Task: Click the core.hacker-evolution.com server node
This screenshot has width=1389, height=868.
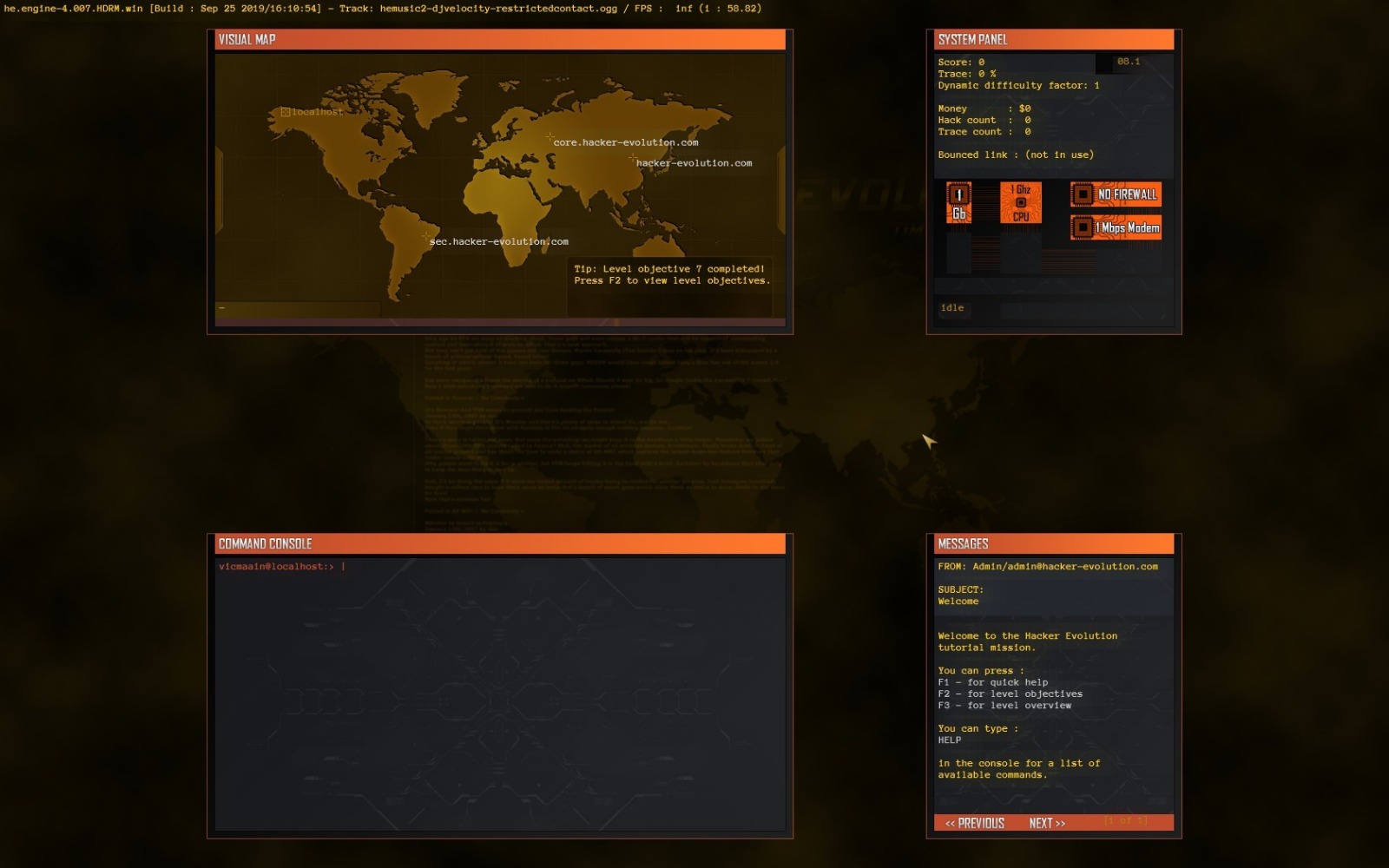Action: pos(623,141)
